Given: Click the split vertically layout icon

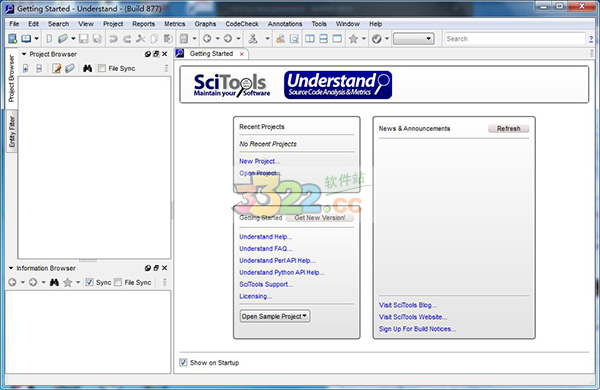Looking at the screenshot, I should (310, 39).
